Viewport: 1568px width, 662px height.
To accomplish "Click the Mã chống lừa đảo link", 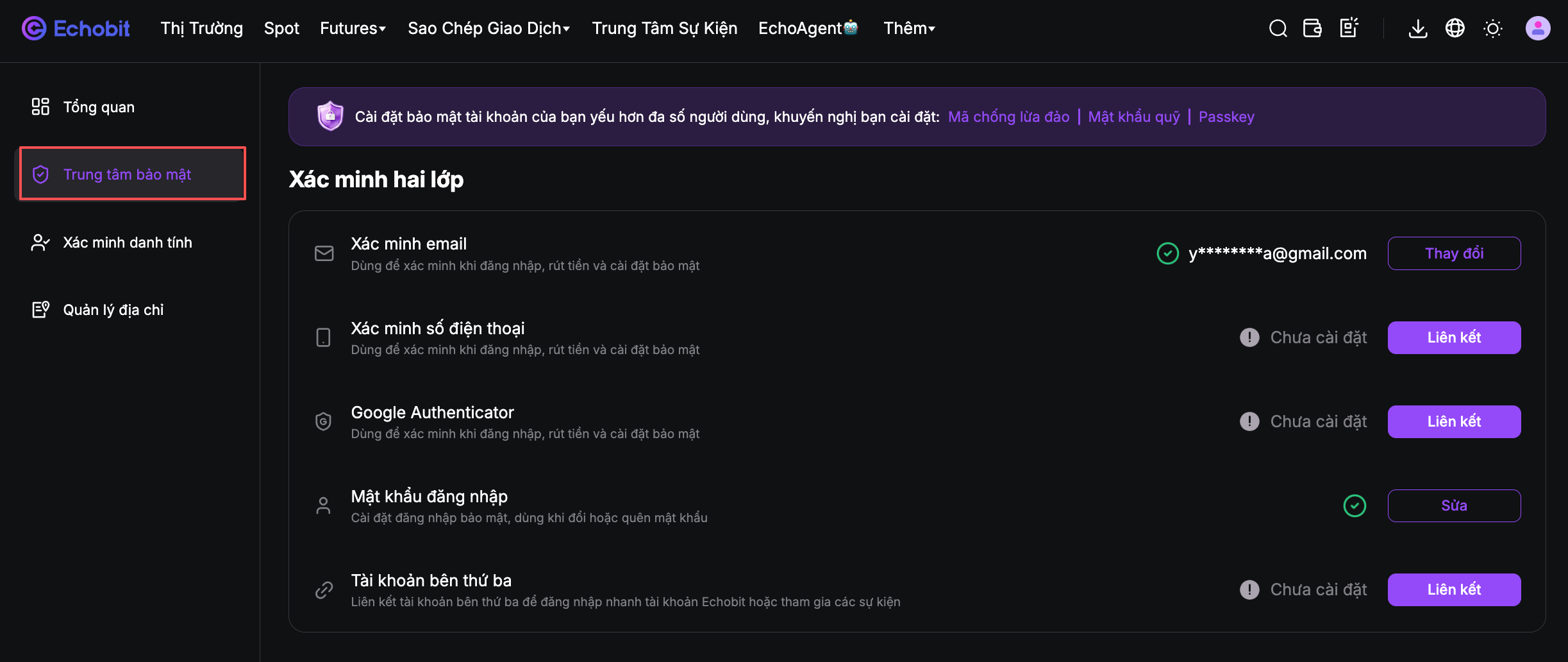I will [1008, 117].
